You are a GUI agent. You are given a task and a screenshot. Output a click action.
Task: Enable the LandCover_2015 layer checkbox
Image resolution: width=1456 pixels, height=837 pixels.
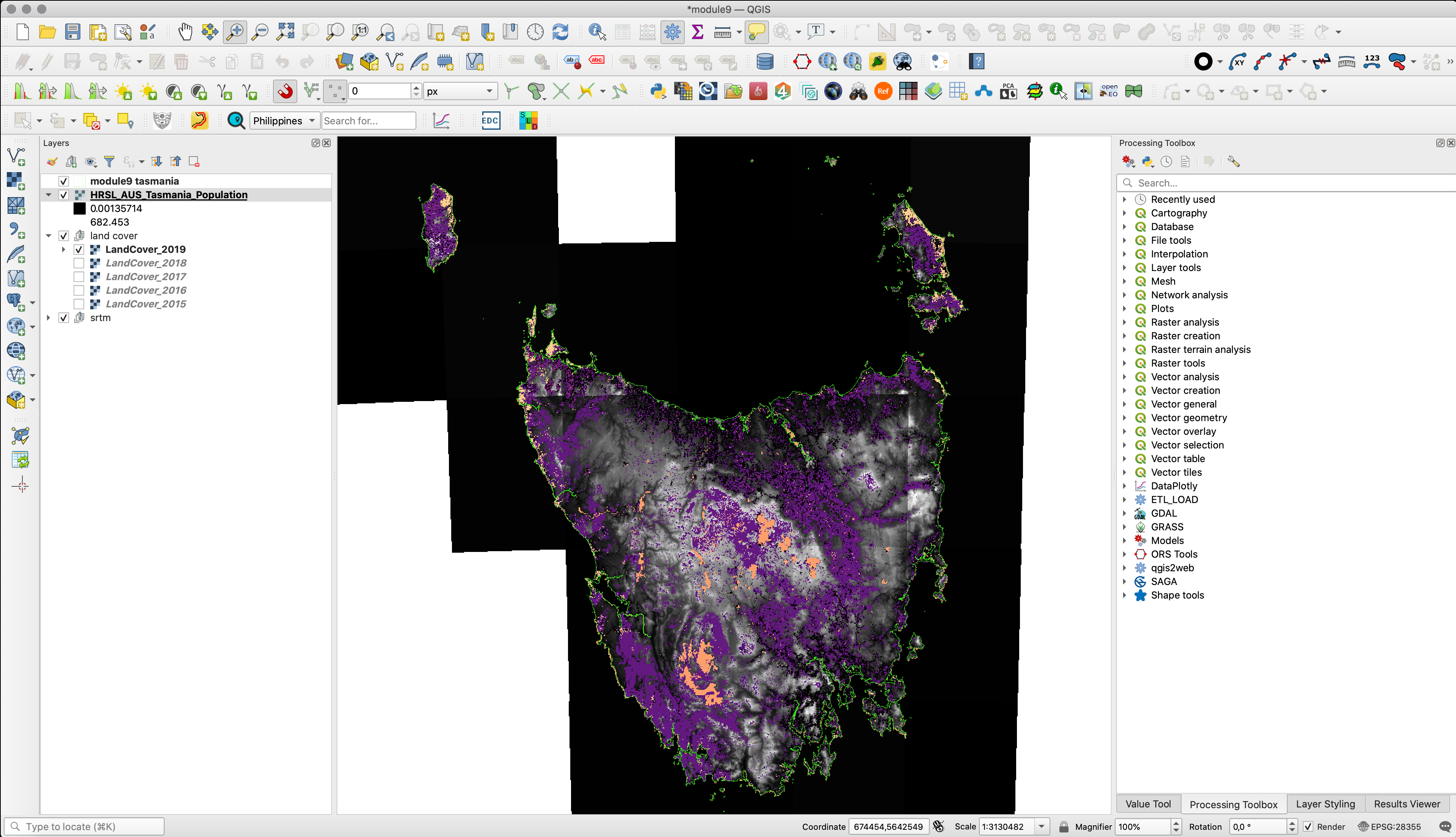(x=79, y=304)
